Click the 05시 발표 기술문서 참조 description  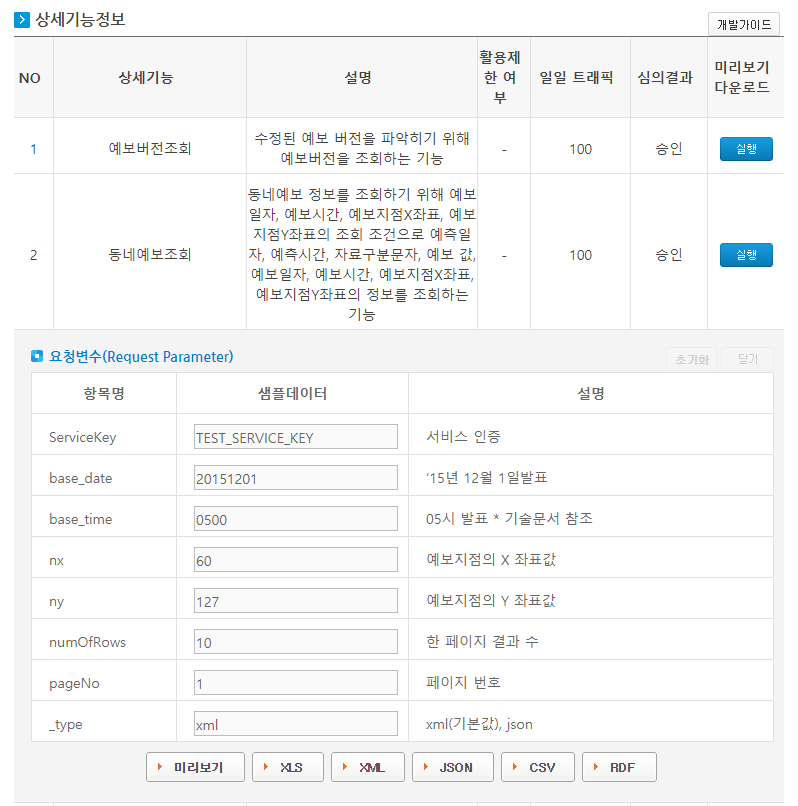(509, 519)
